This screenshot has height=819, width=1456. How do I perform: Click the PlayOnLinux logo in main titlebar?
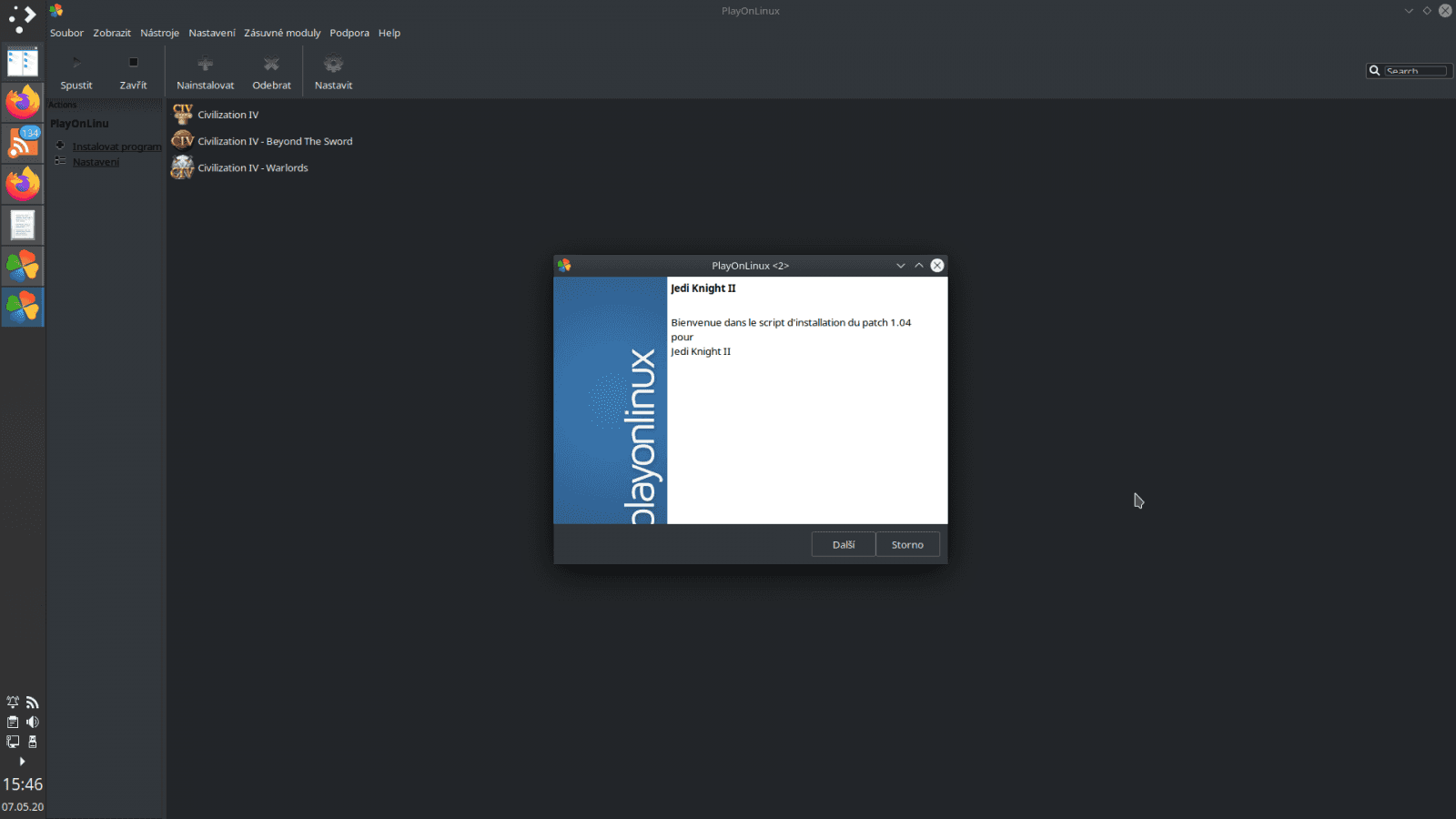click(56, 10)
